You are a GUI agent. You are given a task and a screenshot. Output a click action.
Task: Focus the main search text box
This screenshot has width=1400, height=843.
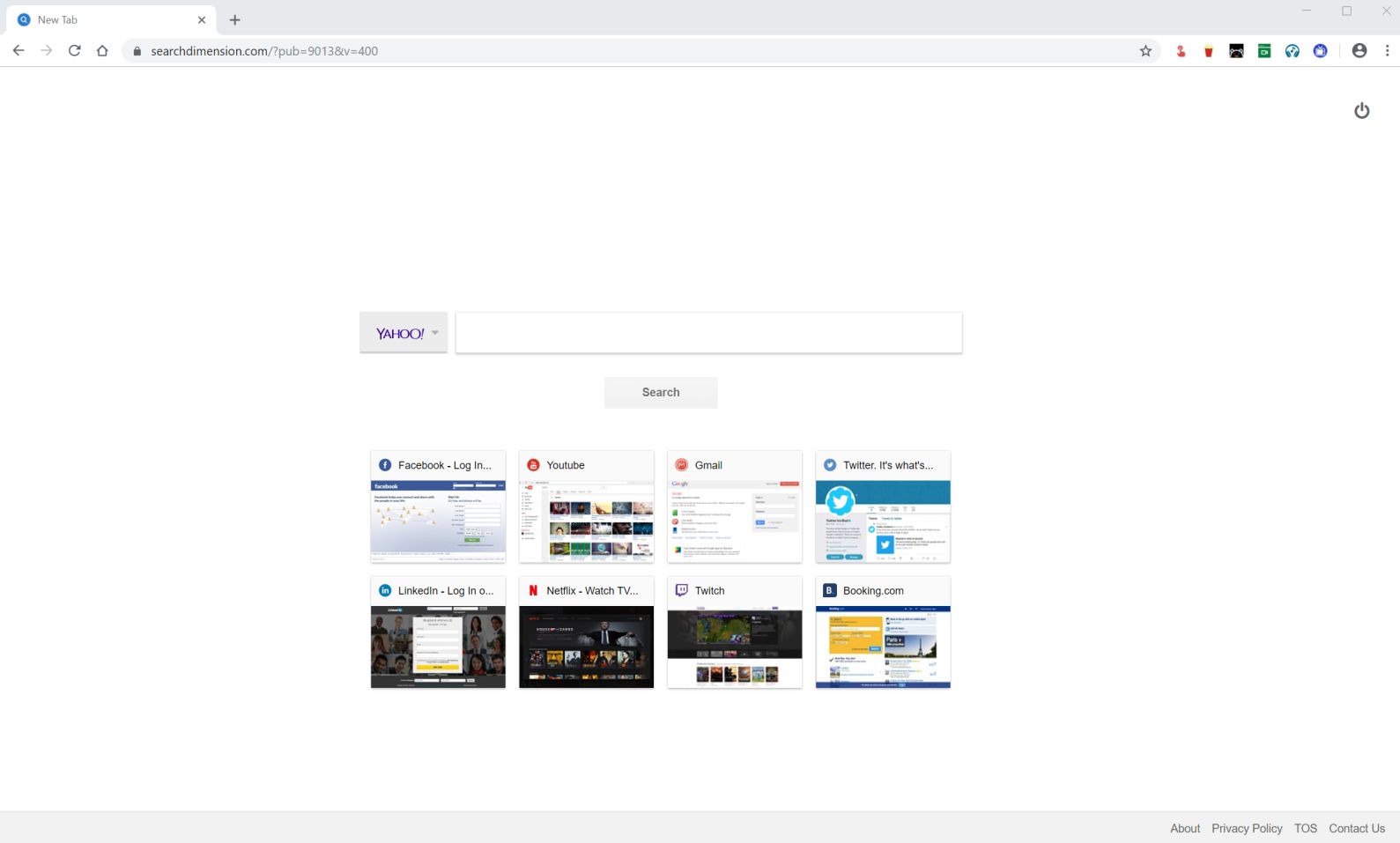pyautogui.click(x=708, y=333)
